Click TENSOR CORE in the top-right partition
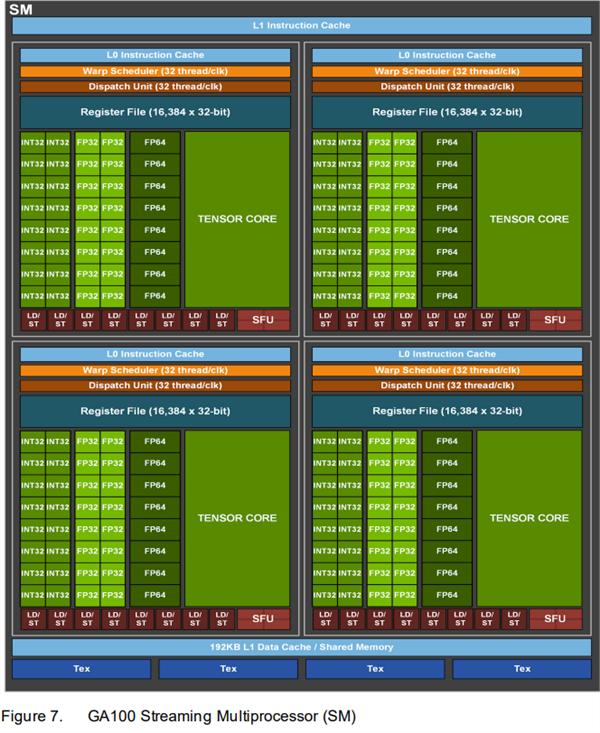Viewport: 600px width, 733px height. [x=529, y=219]
